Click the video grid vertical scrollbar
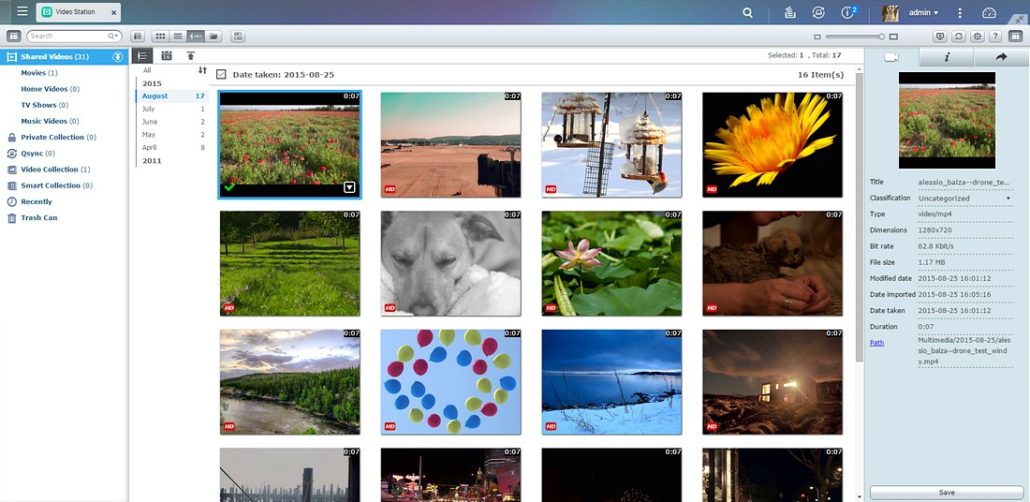 [x=859, y=217]
